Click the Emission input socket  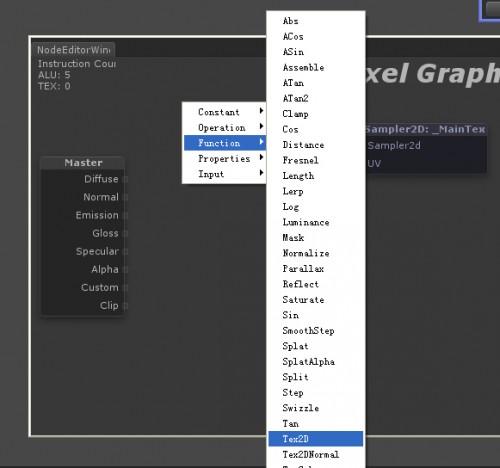click(x=125, y=216)
